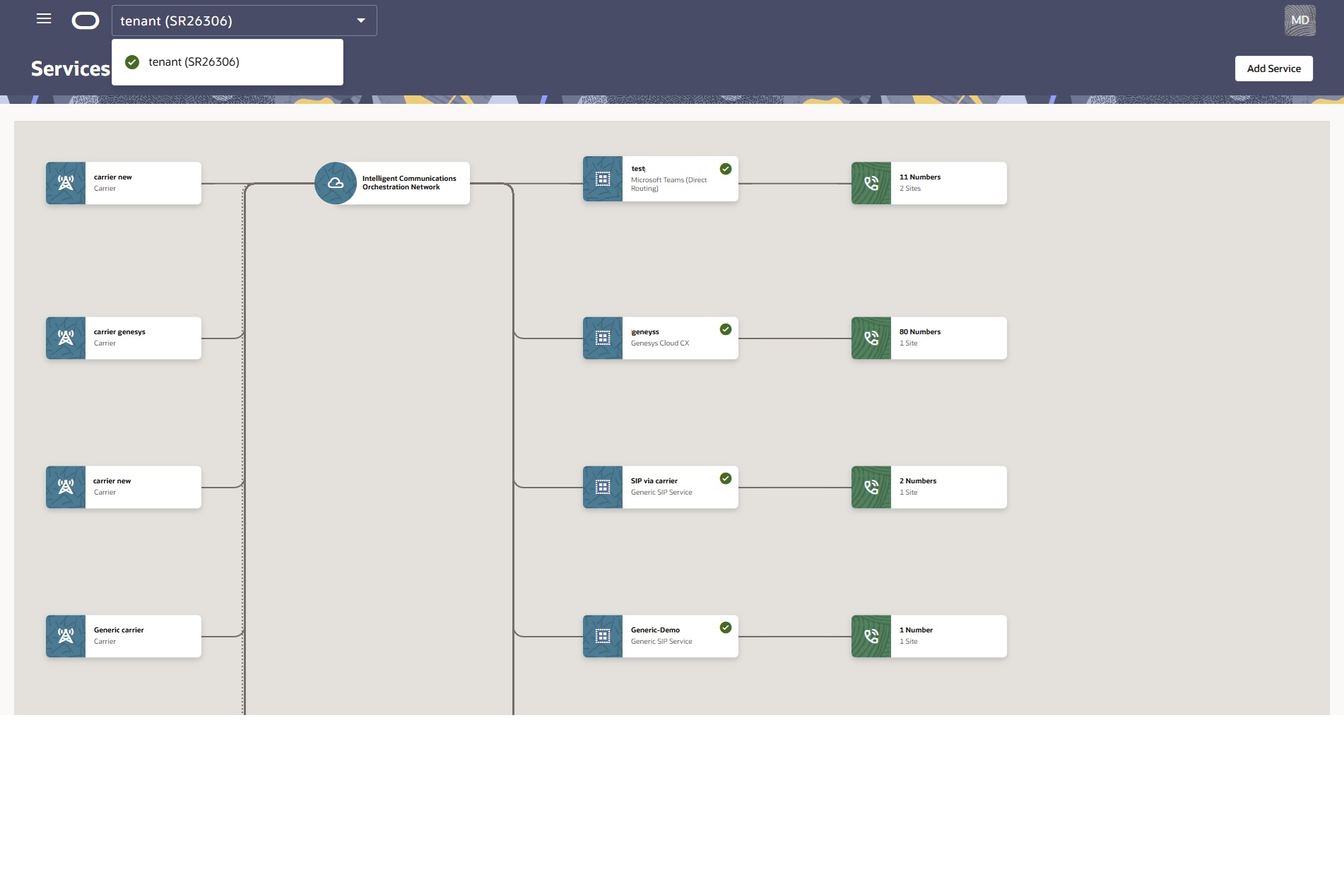Select tenant (SR26306) from the dropdown list
Screen dimensions: 1344x896
click(194, 61)
